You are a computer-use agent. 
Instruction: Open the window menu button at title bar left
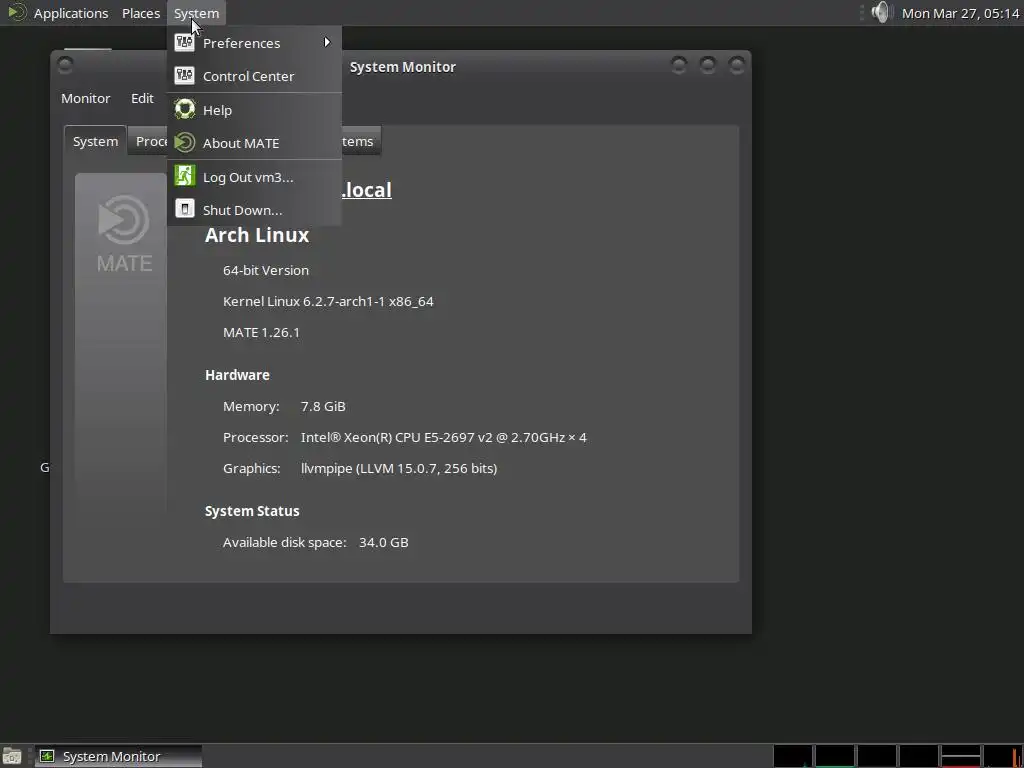click(65, 65)
